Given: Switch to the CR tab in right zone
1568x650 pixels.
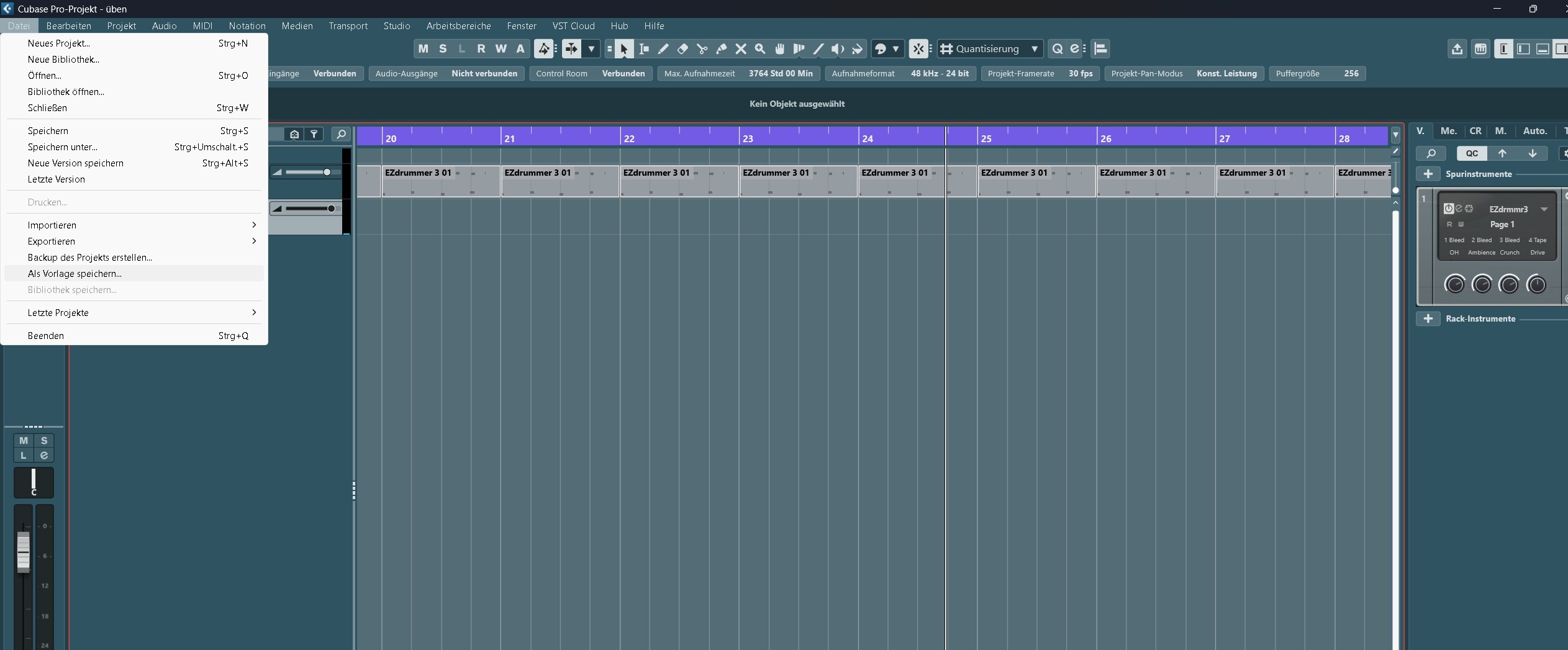Looking at the screenshot, I should [x=1475, y=131].
